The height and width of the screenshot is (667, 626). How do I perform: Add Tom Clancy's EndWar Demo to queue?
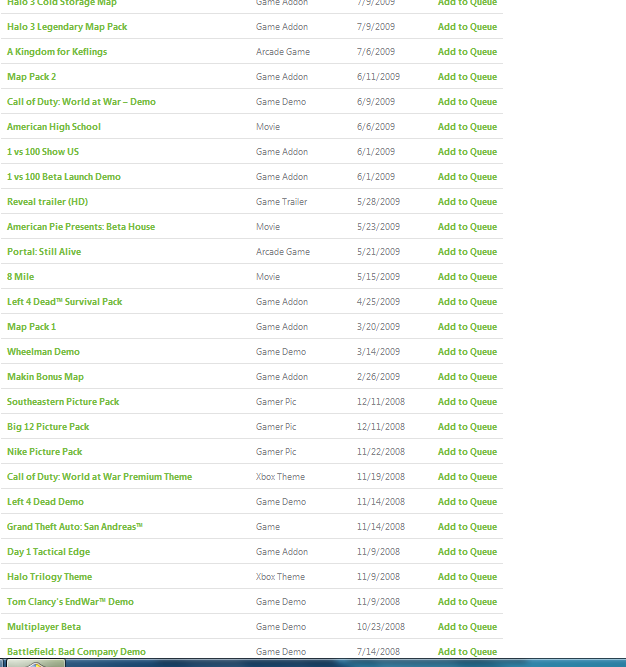pos(467,602)
